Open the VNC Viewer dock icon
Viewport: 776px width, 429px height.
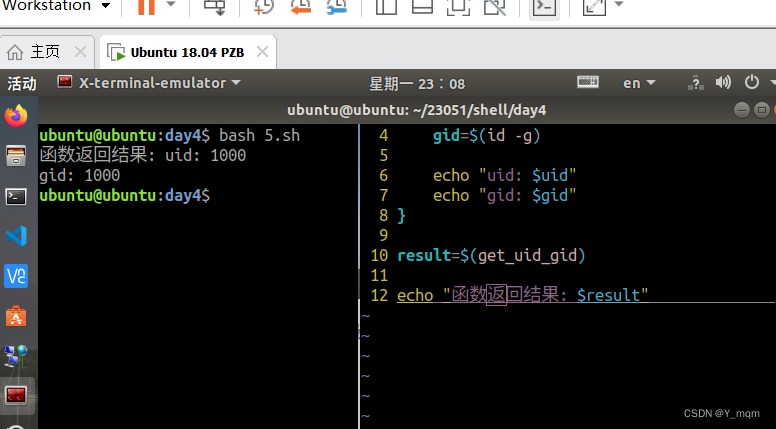click(x=16, y=276)
